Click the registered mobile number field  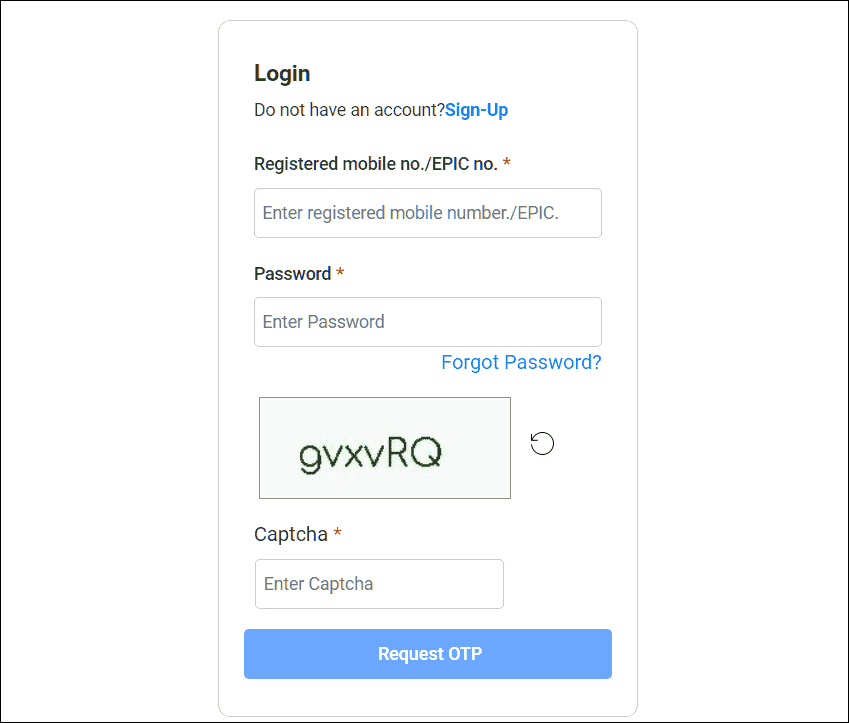pos(428,213)
